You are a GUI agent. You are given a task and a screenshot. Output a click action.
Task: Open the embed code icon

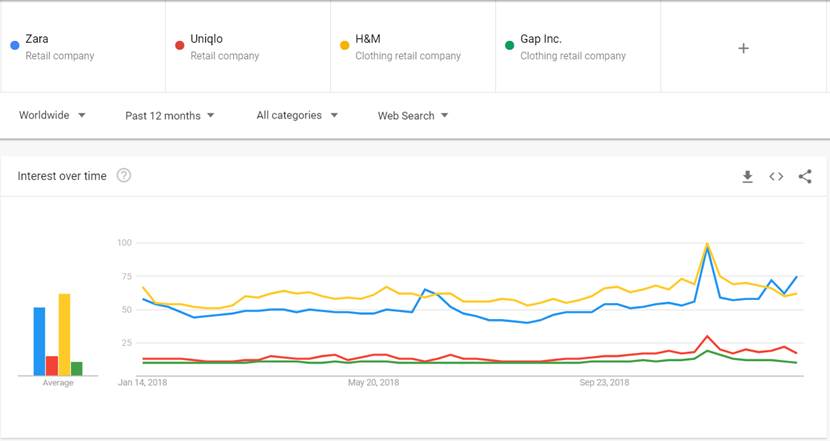[776, 177]
